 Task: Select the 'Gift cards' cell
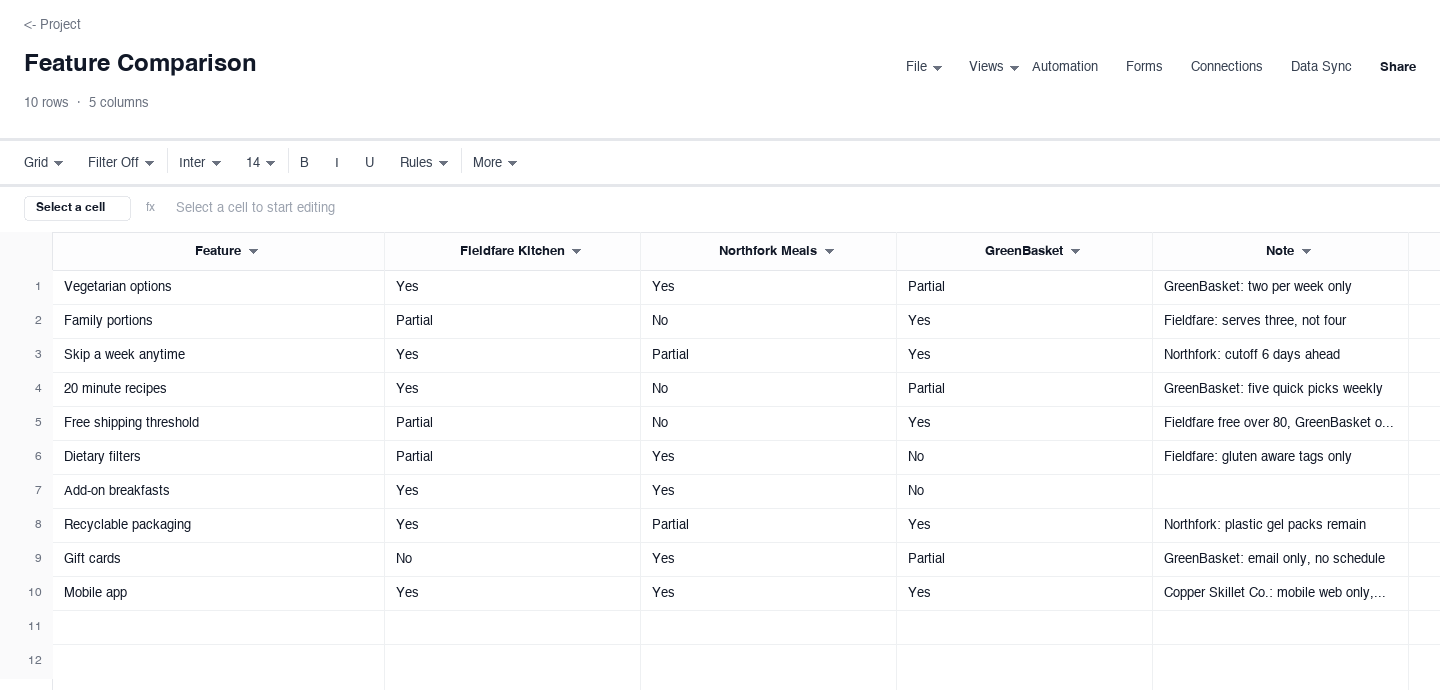pyautogui.click(x=218, y=559)
